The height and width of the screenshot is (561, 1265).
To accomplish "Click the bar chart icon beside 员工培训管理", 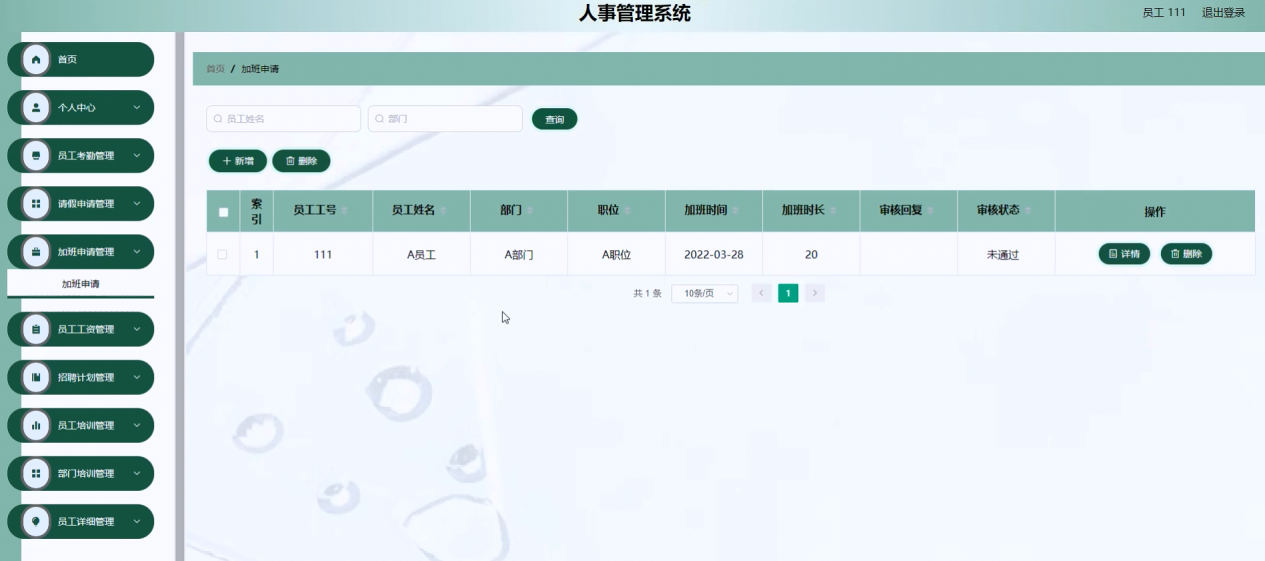I will (36, 425).
